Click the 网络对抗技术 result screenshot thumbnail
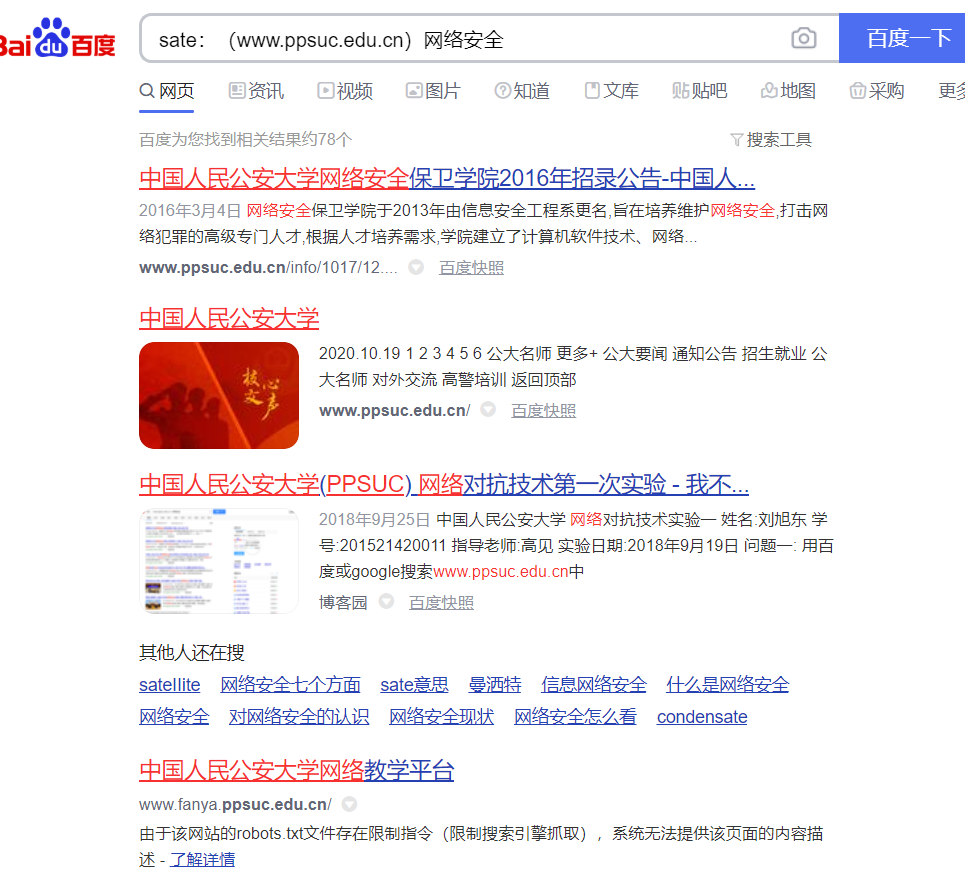Image resolution: width=965 pixels, height=871 pixels. click(x=219, y=561)
